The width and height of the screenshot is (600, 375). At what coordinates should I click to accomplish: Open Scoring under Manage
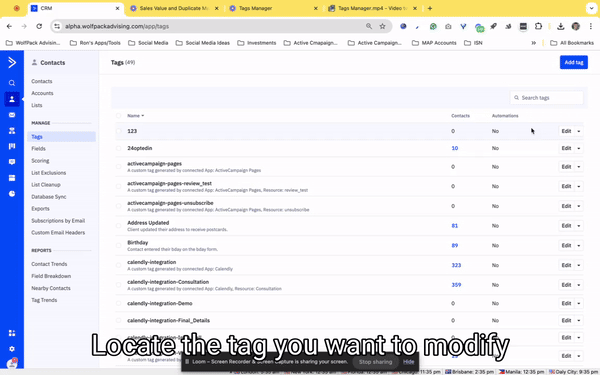pyautogui.click(x=40, y=161)
